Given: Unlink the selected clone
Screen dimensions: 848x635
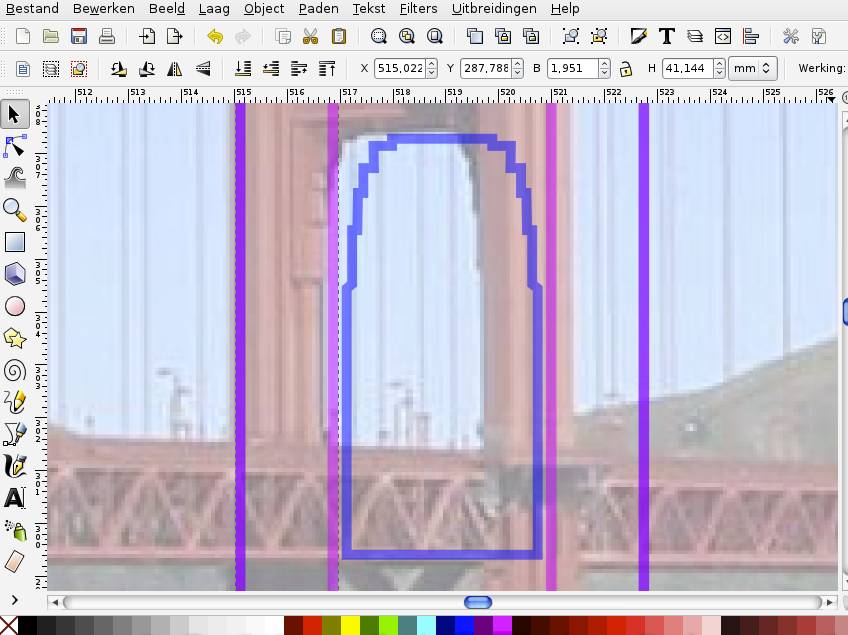Looking at the screenshot, I should coord(531,36).
